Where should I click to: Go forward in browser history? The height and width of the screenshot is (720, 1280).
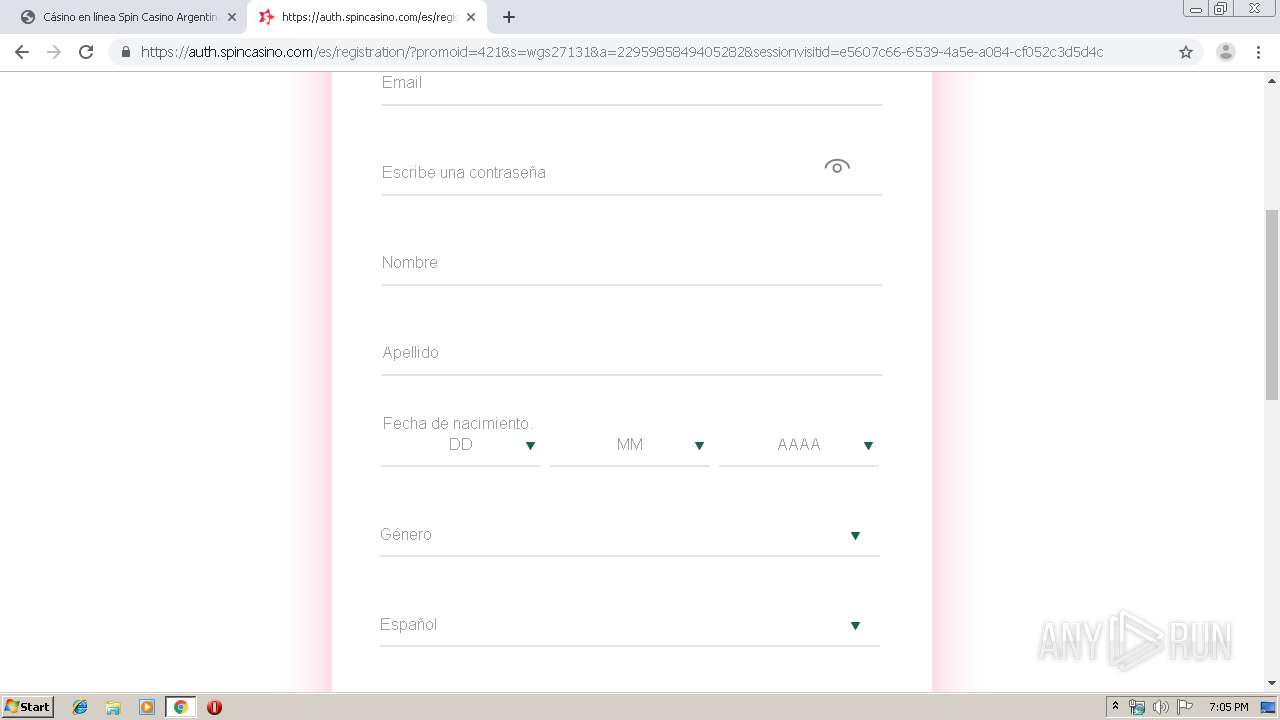coord(54,52)
